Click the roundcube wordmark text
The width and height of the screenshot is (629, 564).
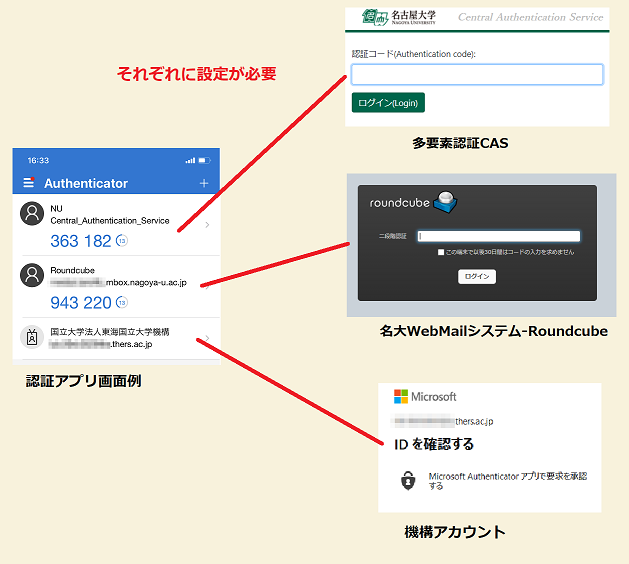(x=400, y=203)
